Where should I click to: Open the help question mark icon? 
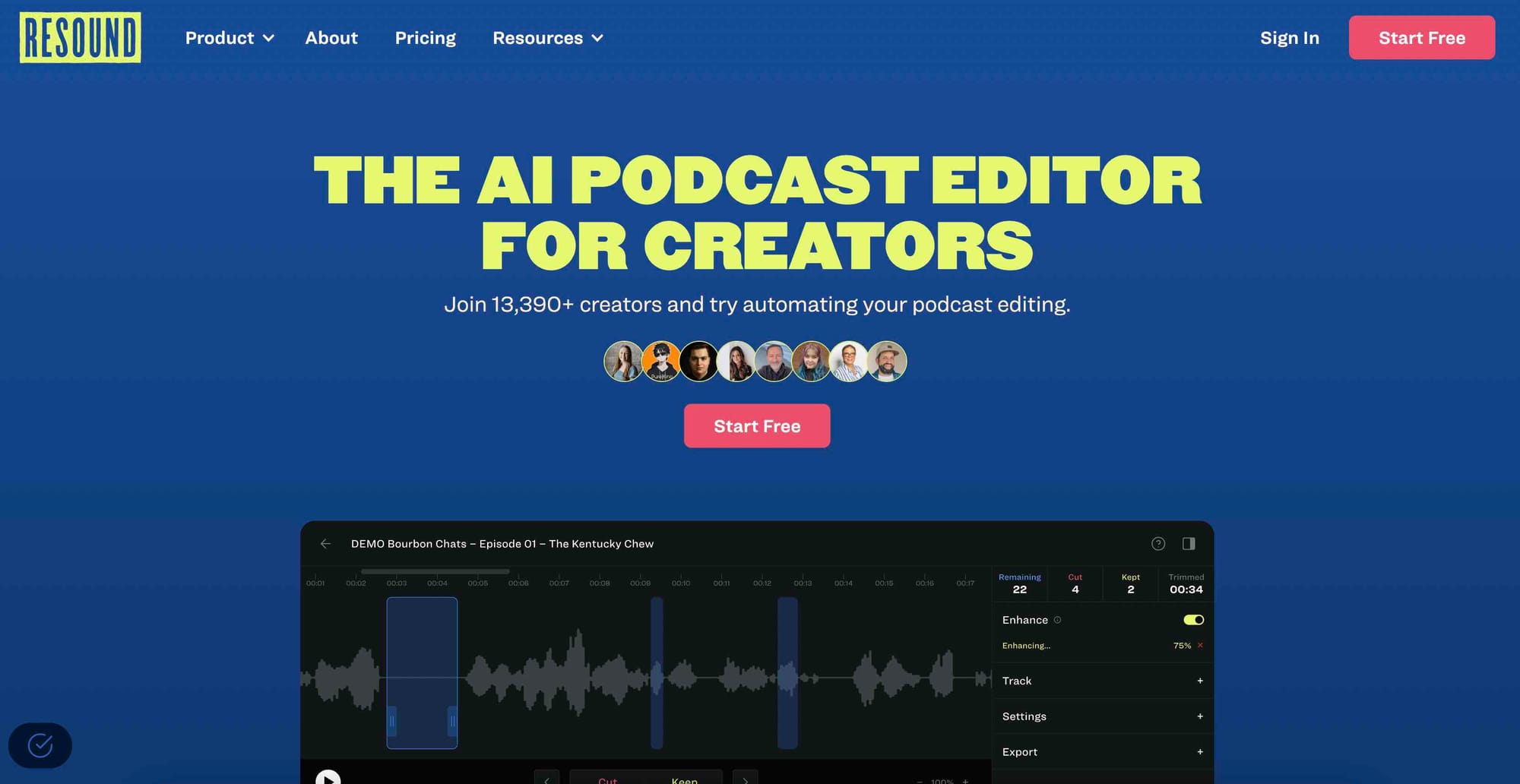(1157, 543)
